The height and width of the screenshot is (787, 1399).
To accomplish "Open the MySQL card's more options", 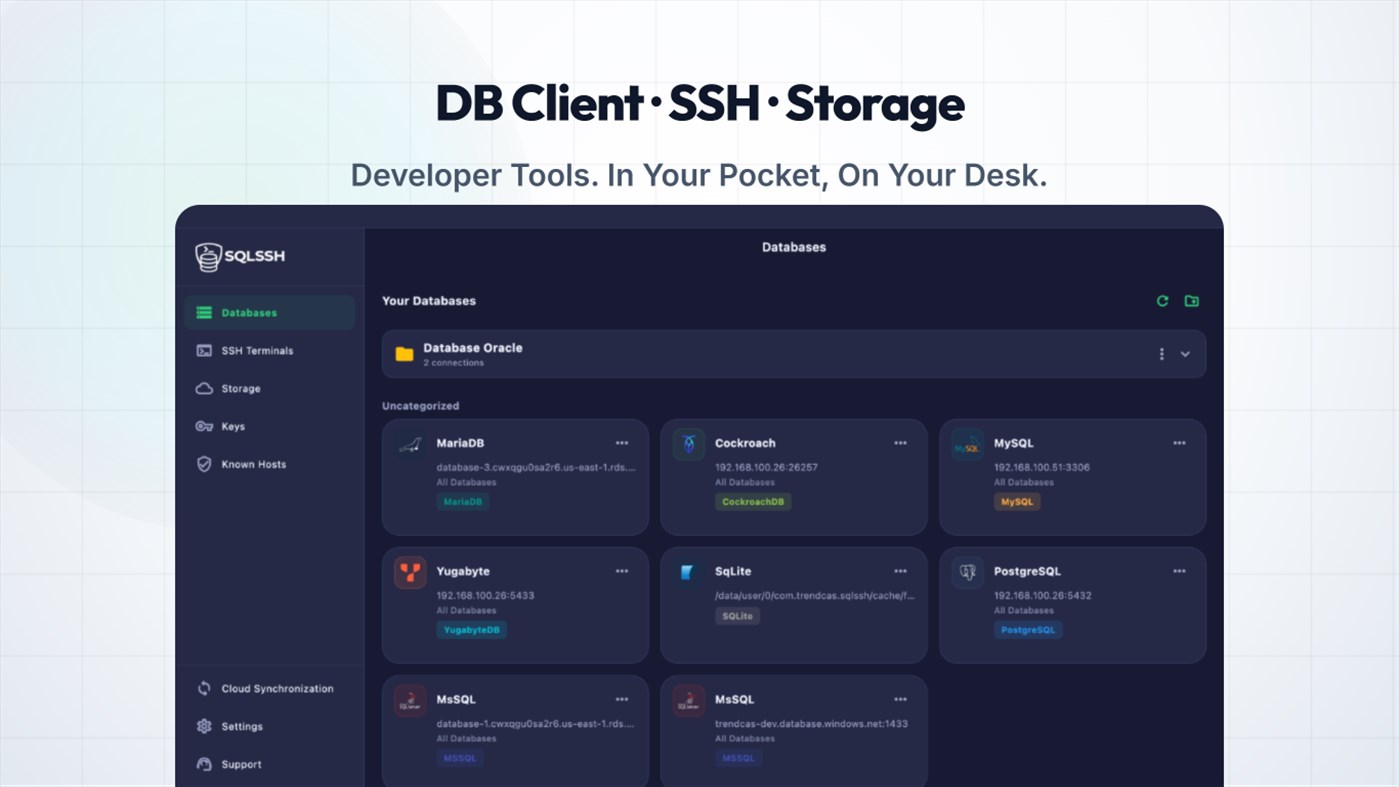I will [x=1180, y=443].
